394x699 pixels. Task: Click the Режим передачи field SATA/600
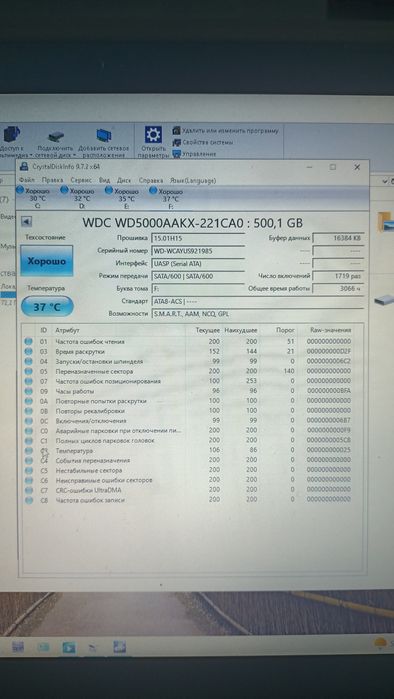click(x=197, y=276)
